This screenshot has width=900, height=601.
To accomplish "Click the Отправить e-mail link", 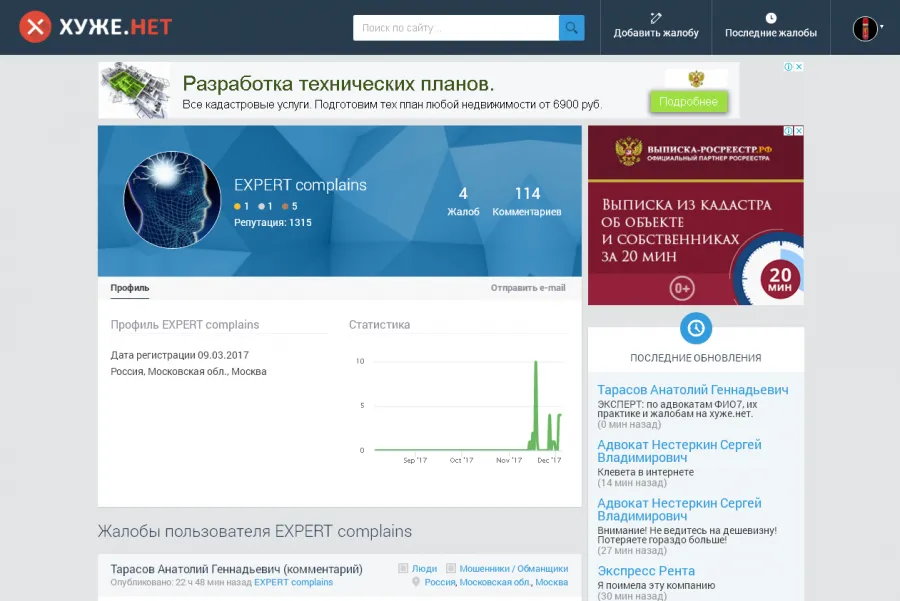I will [528, 288].
